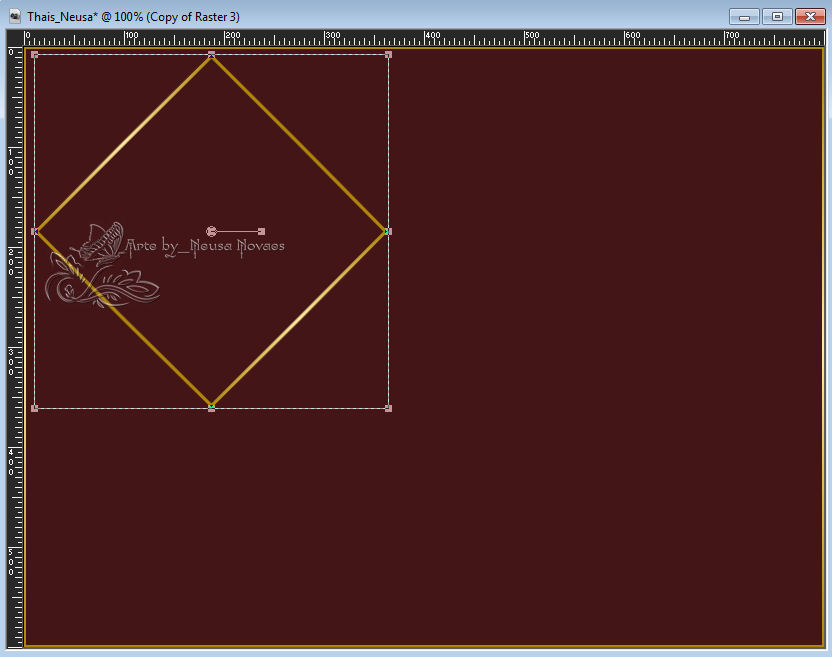Close the Thais_Neusa image window
This screenshot has width=832, height=657.
pos(810,17)
